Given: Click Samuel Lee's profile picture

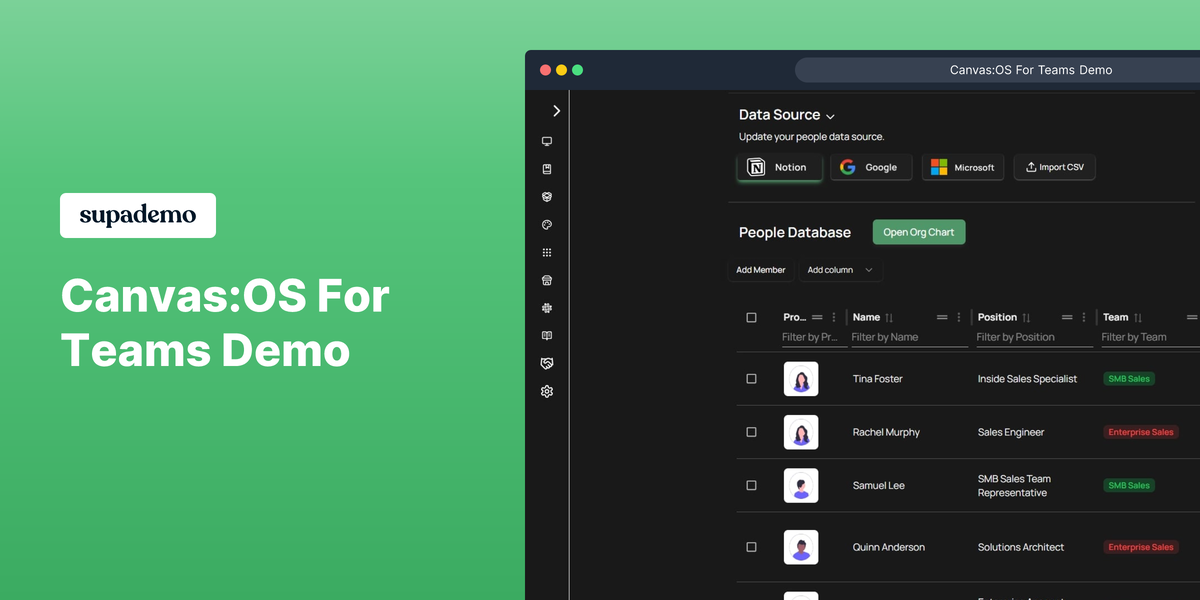Looking at the screenshot, I should tap(801, 485).
